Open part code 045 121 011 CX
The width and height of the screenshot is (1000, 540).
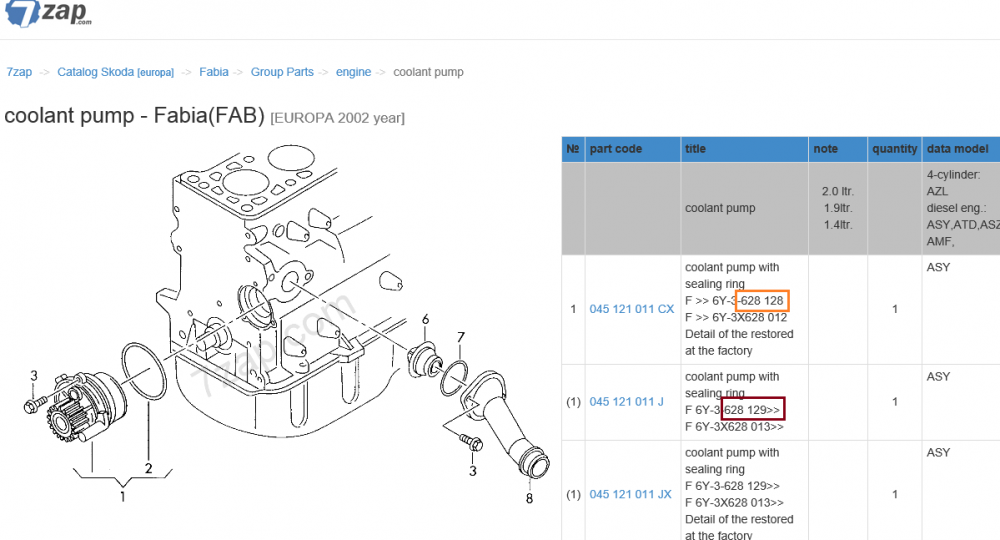point(631,309)
